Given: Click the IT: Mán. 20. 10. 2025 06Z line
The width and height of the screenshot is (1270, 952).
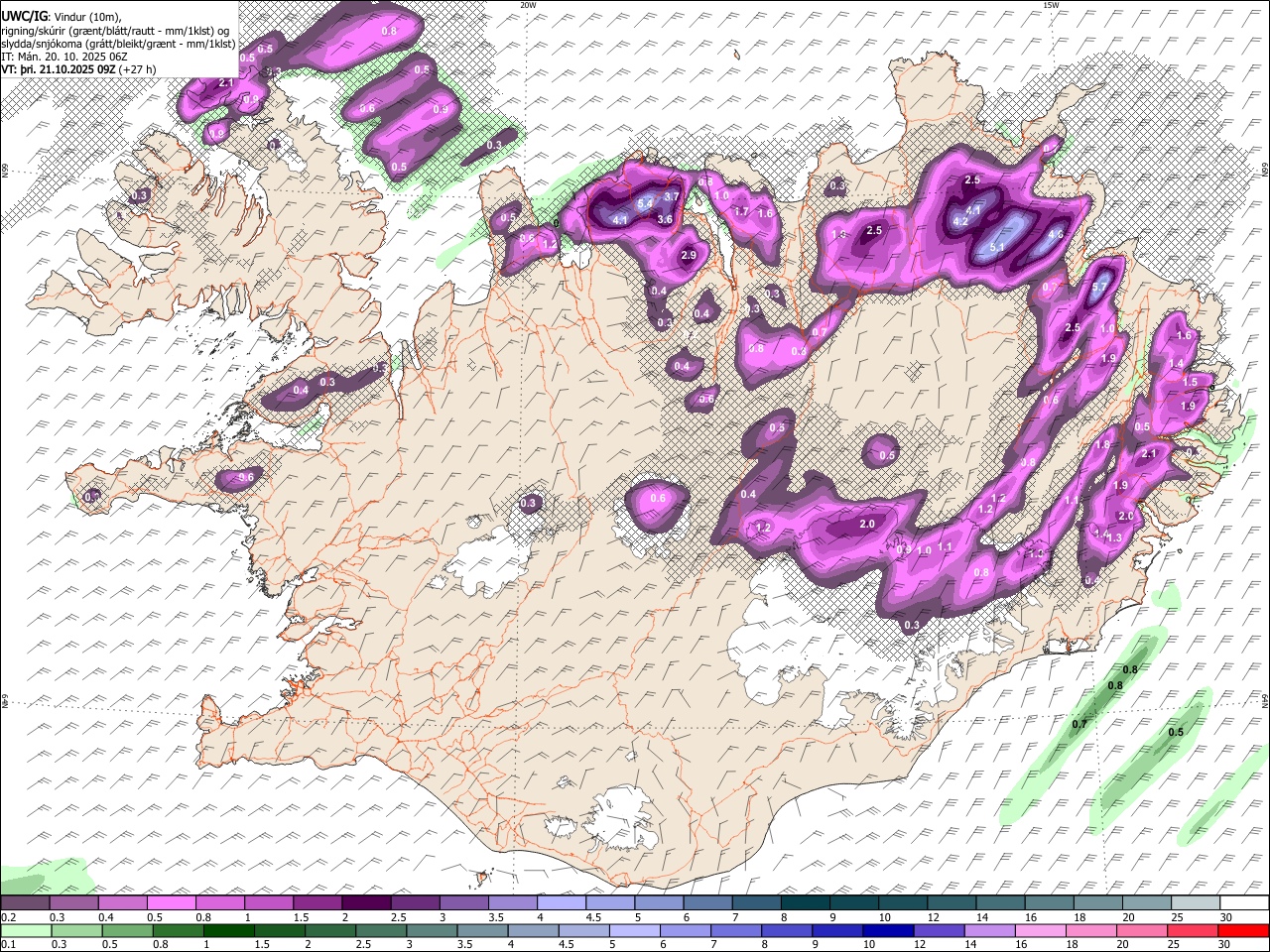Looking at the screenshot, I should [63, 57].
